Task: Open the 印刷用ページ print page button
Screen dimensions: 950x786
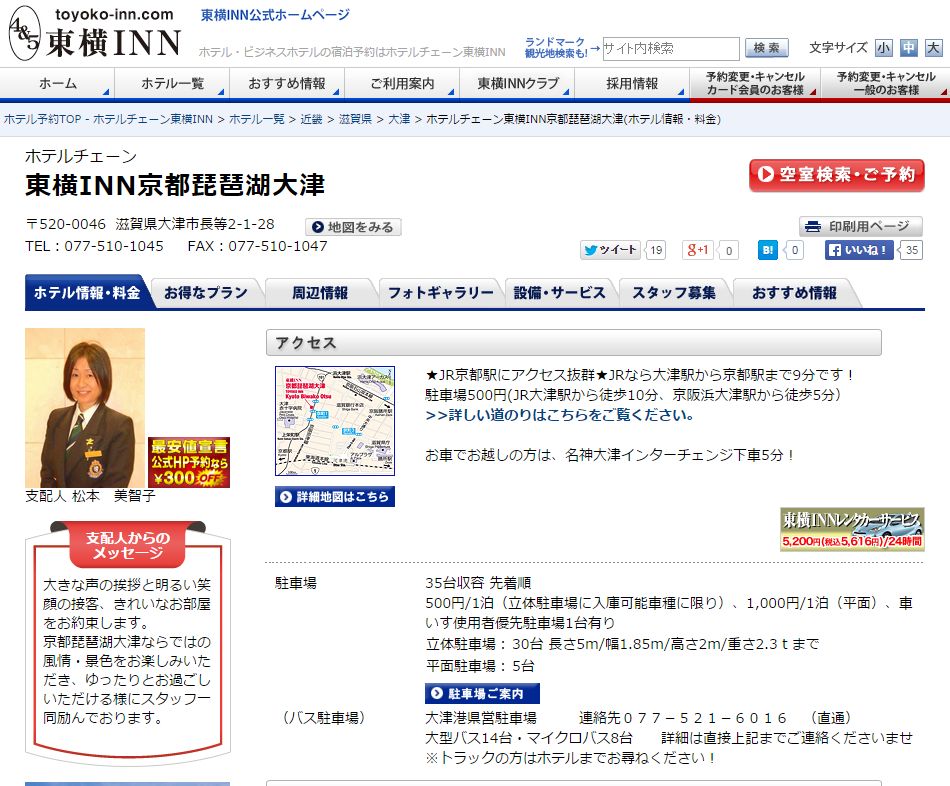Action: pyautogui.click(x=860, y=227)
